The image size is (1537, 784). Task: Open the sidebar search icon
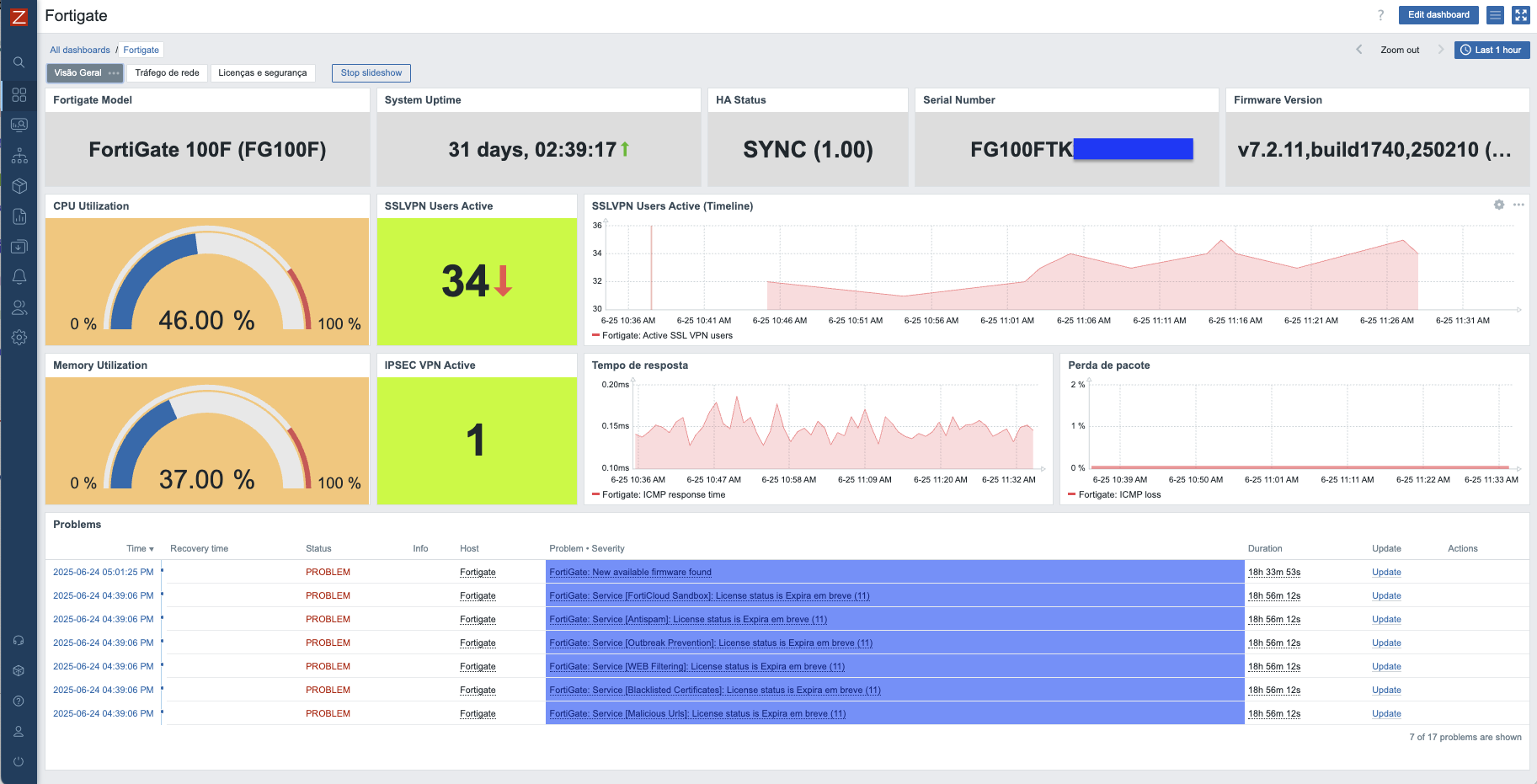[x=19, y=62]
